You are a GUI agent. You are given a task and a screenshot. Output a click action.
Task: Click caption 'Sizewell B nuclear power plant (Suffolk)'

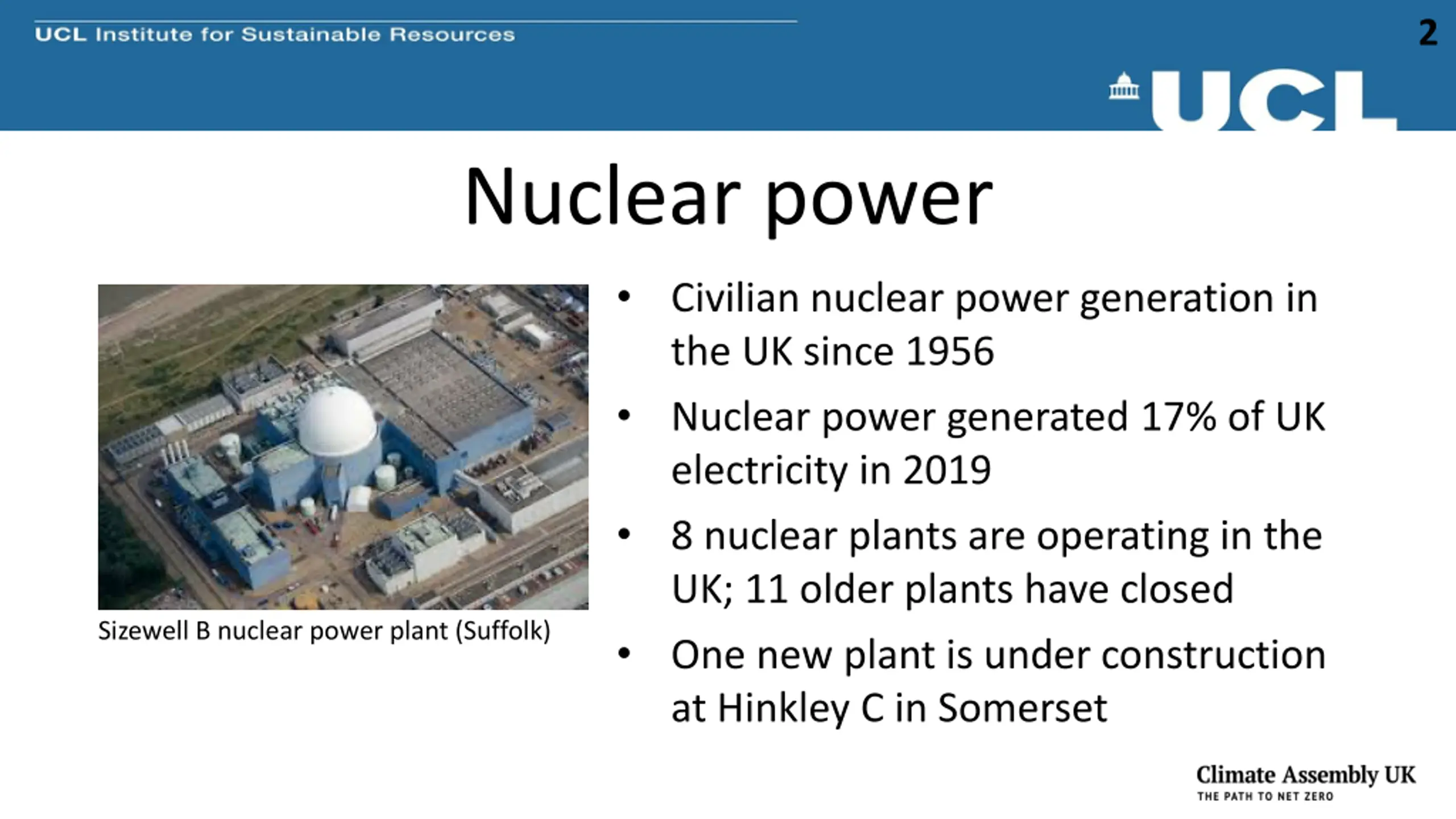point(324,631)
